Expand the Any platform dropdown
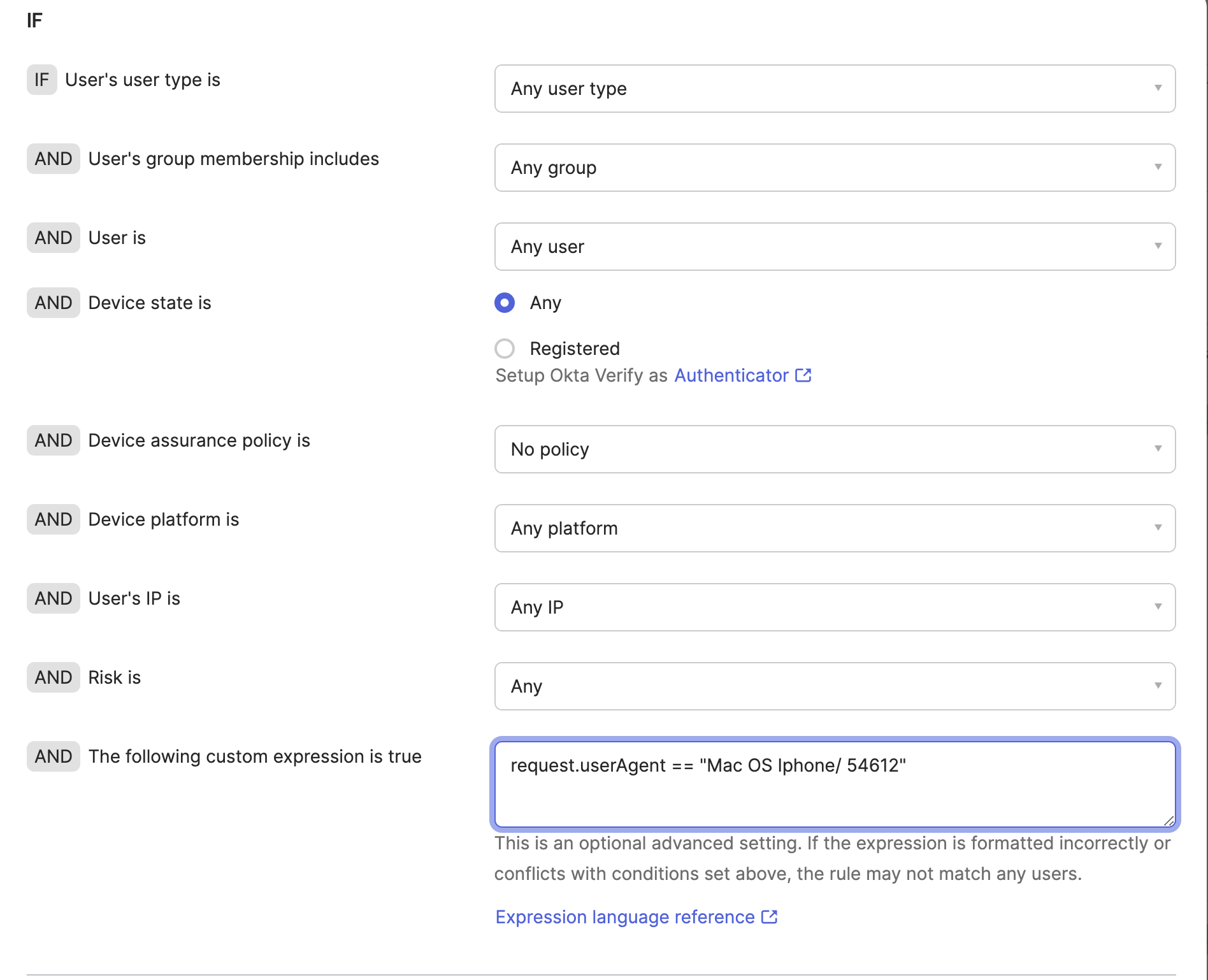 pyautogui.click(x=833, y=528)
